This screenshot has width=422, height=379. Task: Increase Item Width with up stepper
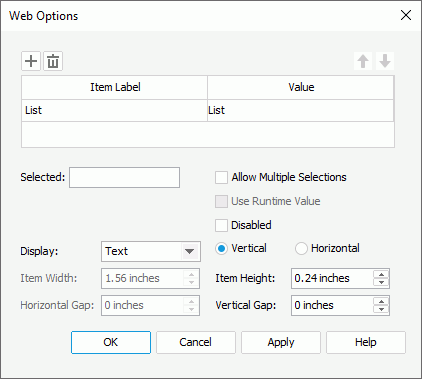coord(191,275)
